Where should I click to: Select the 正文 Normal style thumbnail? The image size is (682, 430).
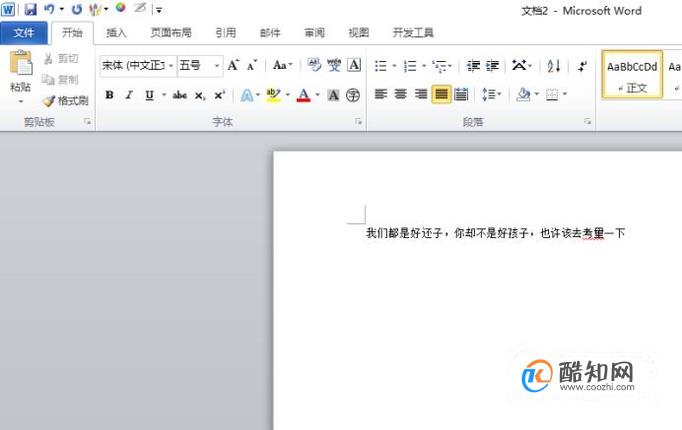coord(632,75)
